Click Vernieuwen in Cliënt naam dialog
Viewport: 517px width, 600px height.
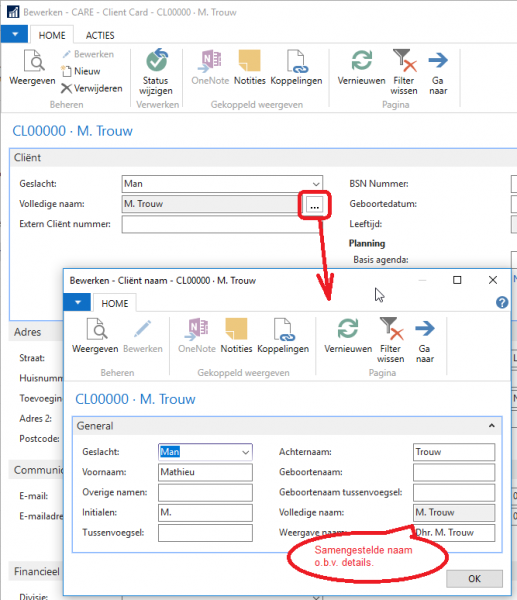pos(348,335)
